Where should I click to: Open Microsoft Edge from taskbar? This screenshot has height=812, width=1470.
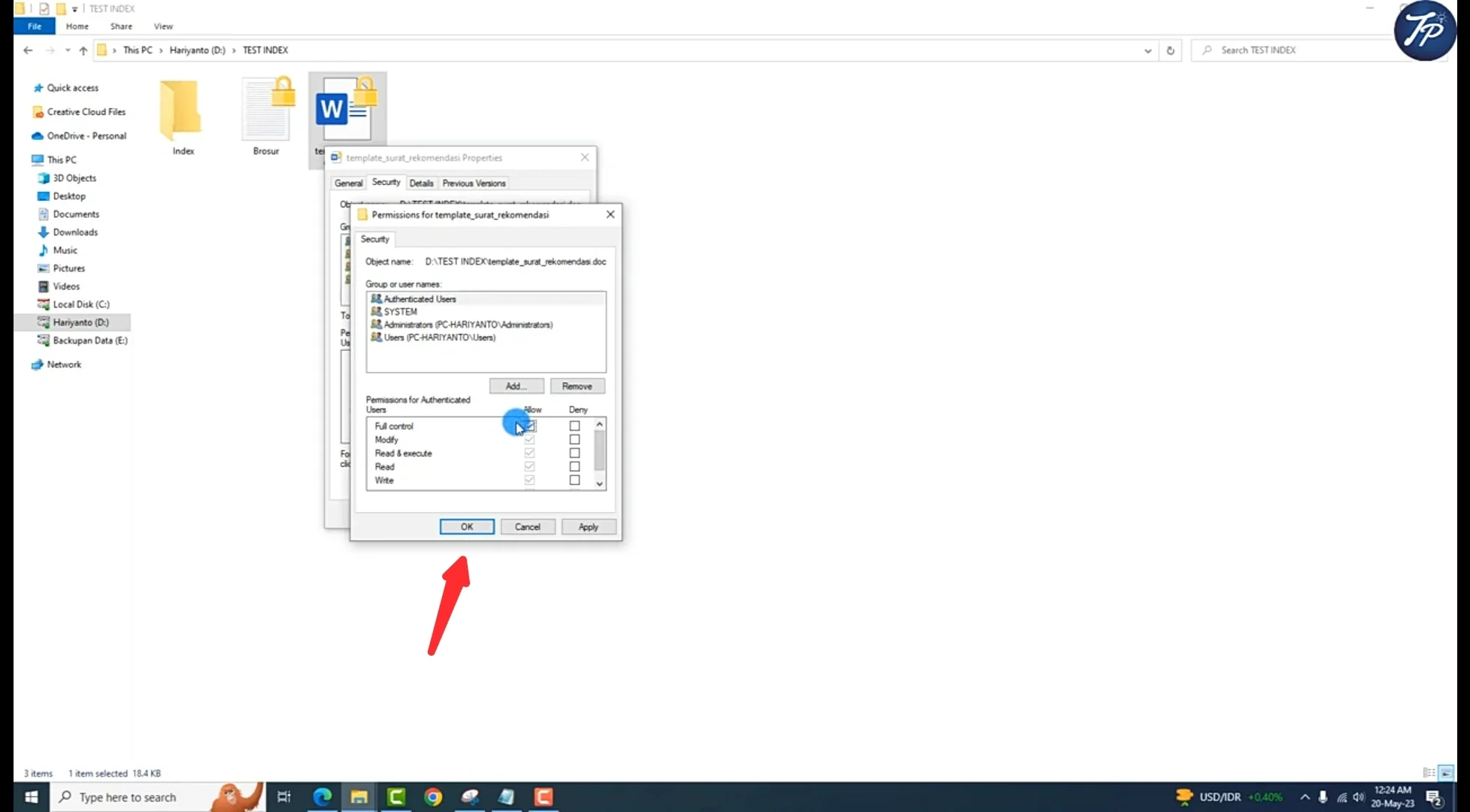[x=322, y=797]
